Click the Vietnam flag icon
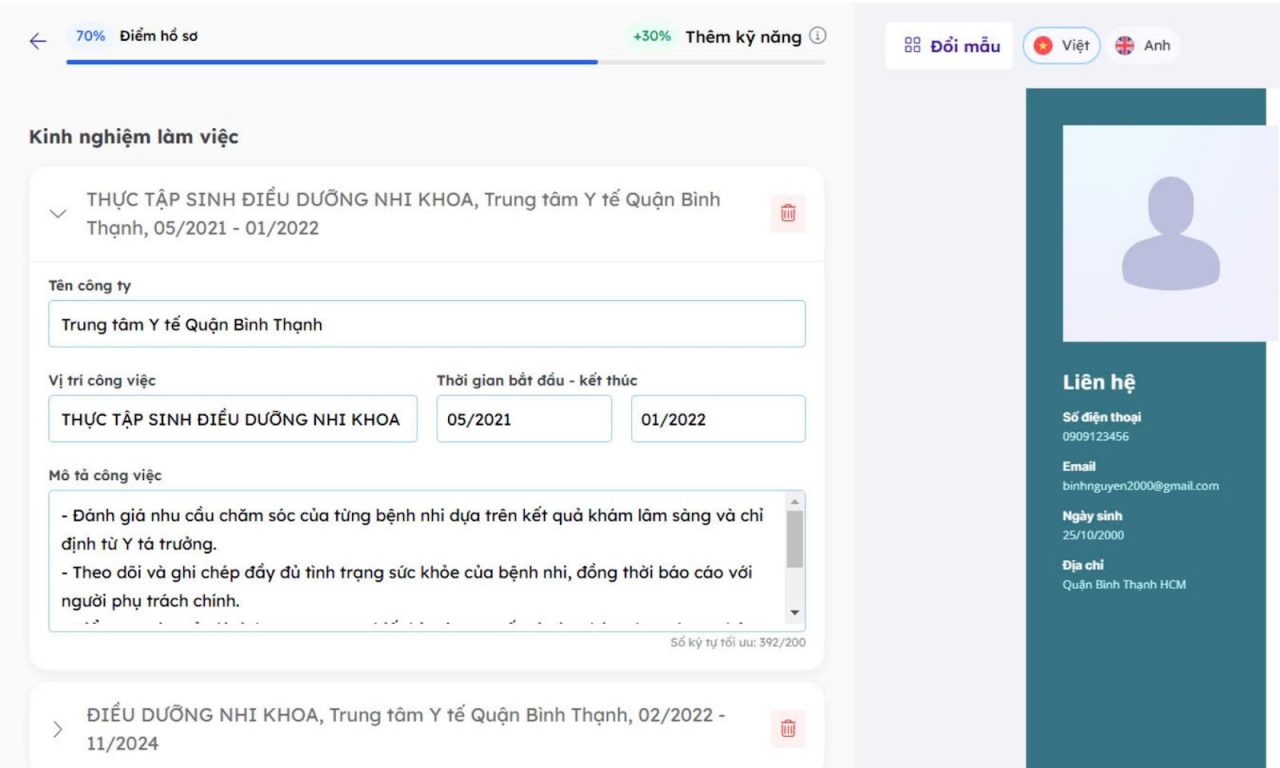Screen dimensions: 1280x768 (1044, 46)
